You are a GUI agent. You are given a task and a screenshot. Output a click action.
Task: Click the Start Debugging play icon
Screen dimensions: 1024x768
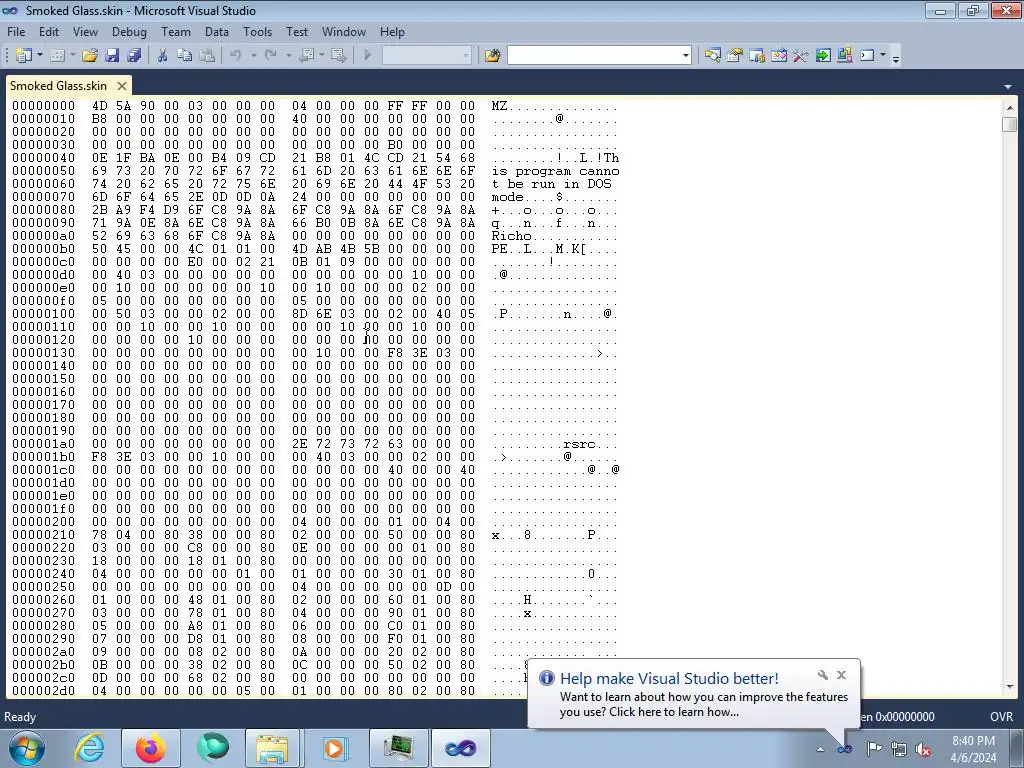[368, 56]
